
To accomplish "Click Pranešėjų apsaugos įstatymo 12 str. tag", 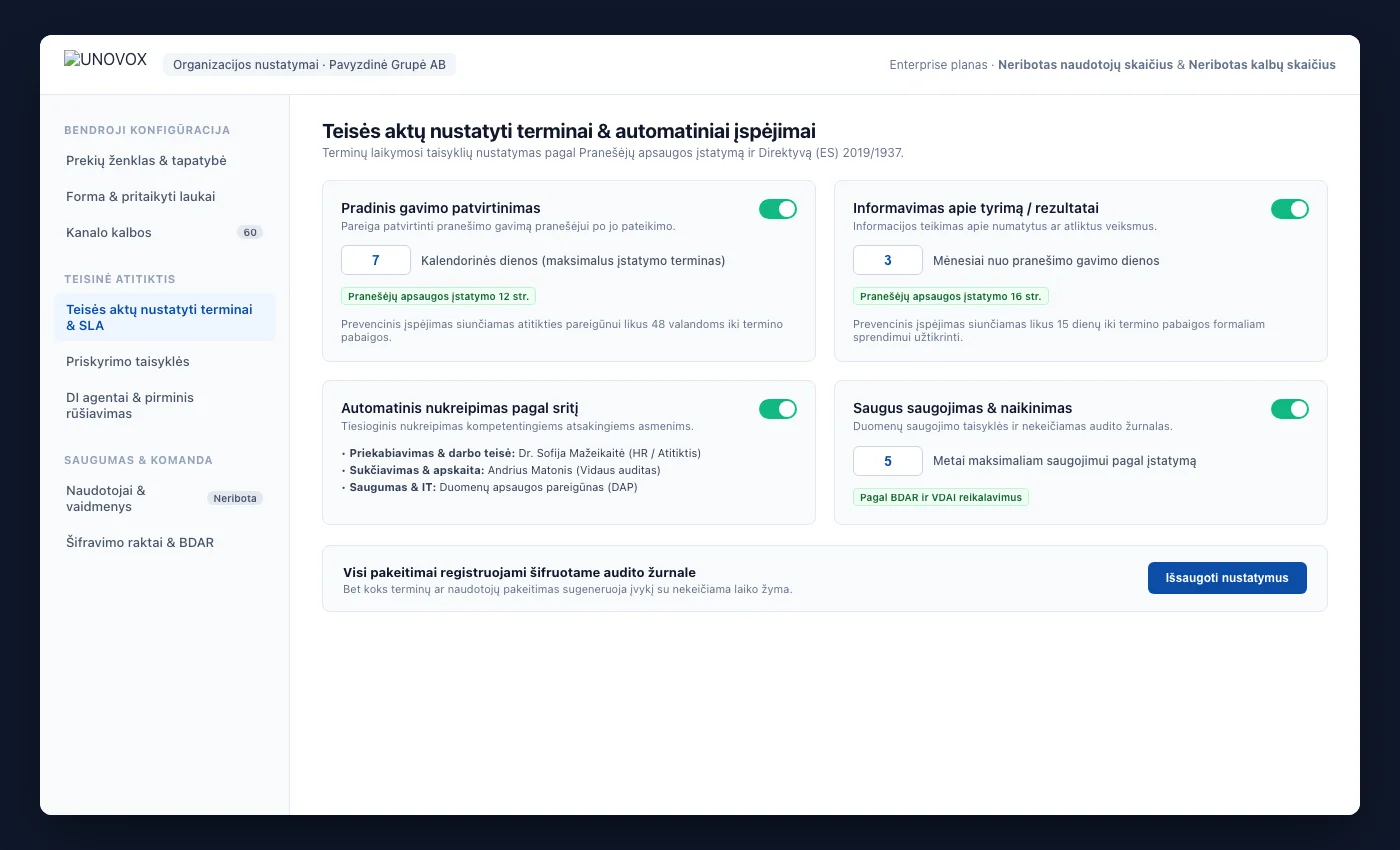I will 438,296.
